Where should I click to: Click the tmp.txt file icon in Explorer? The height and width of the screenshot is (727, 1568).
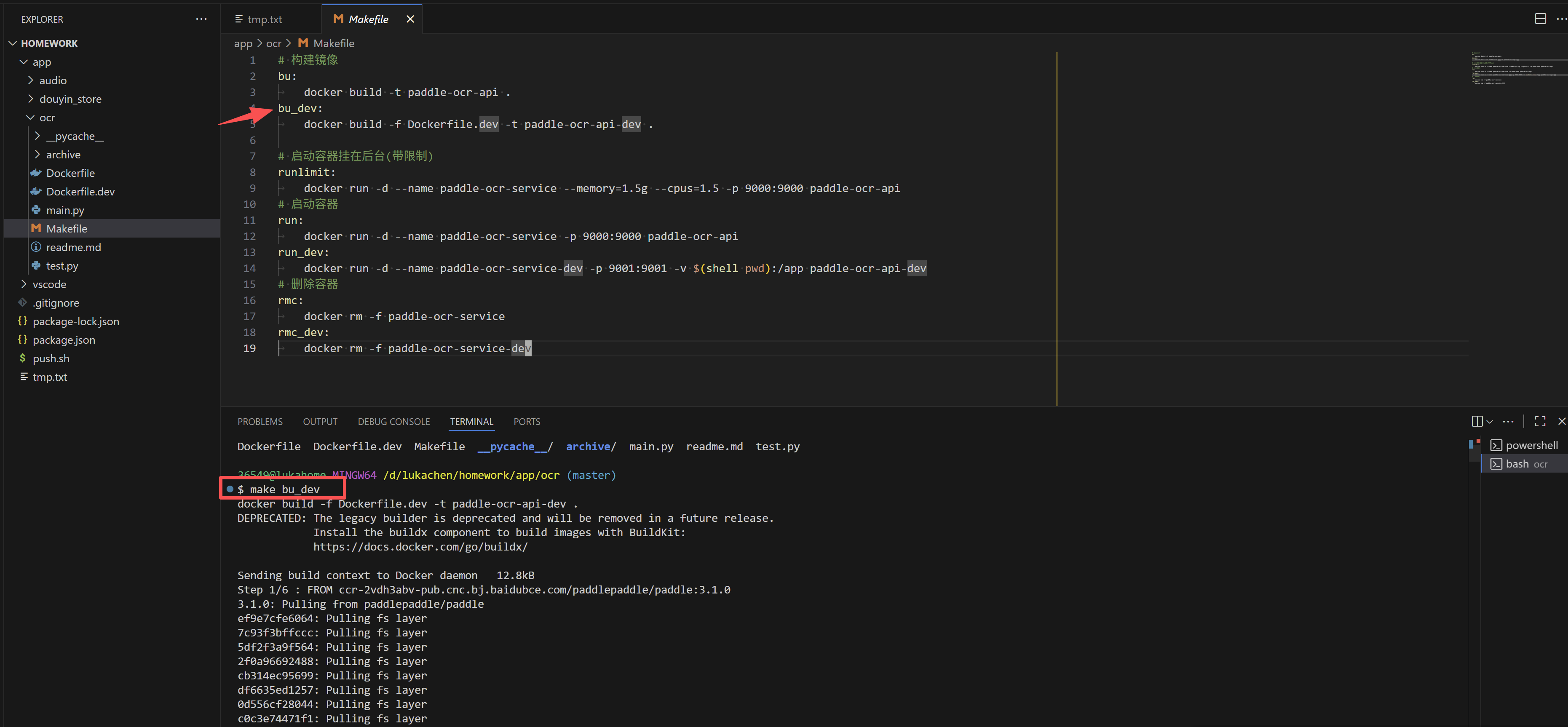coord(24,377)
